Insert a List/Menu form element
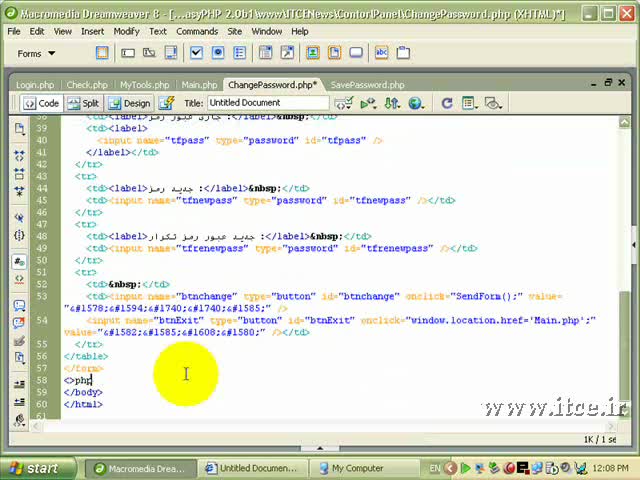 [266, 53]
